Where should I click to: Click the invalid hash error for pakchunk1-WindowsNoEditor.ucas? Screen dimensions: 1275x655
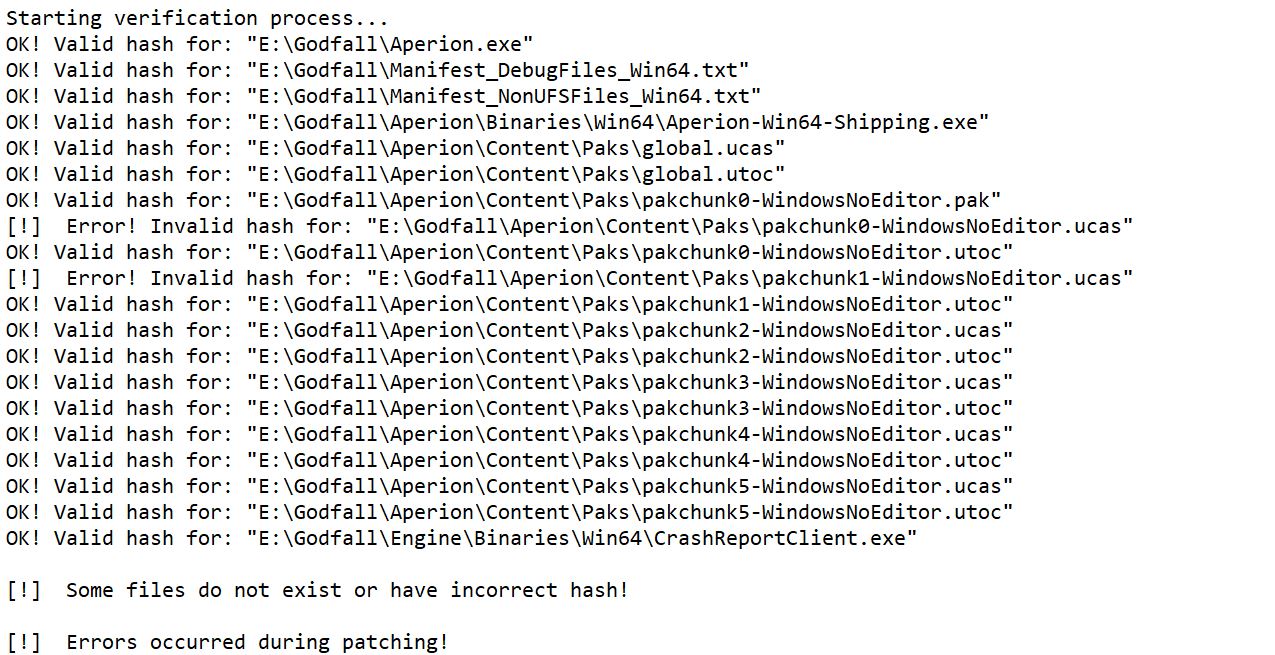[x=570, y=278]
